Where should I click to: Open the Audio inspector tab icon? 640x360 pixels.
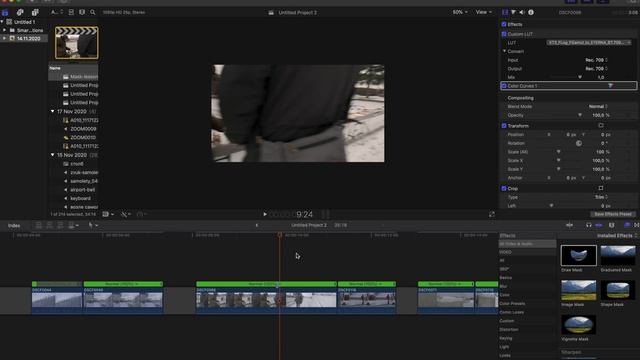coord(522,12)
